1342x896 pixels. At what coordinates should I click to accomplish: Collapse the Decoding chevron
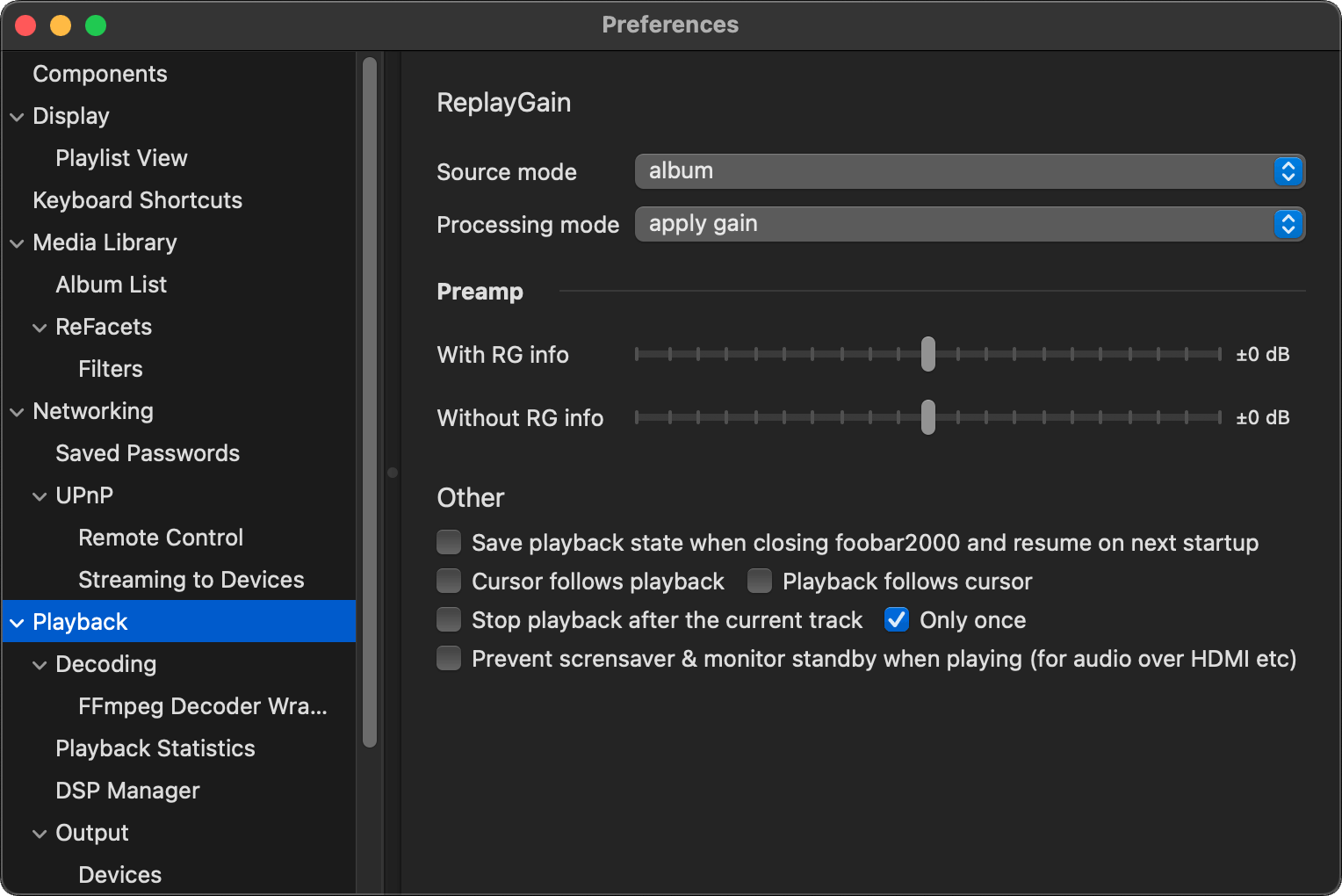(40, 665)
